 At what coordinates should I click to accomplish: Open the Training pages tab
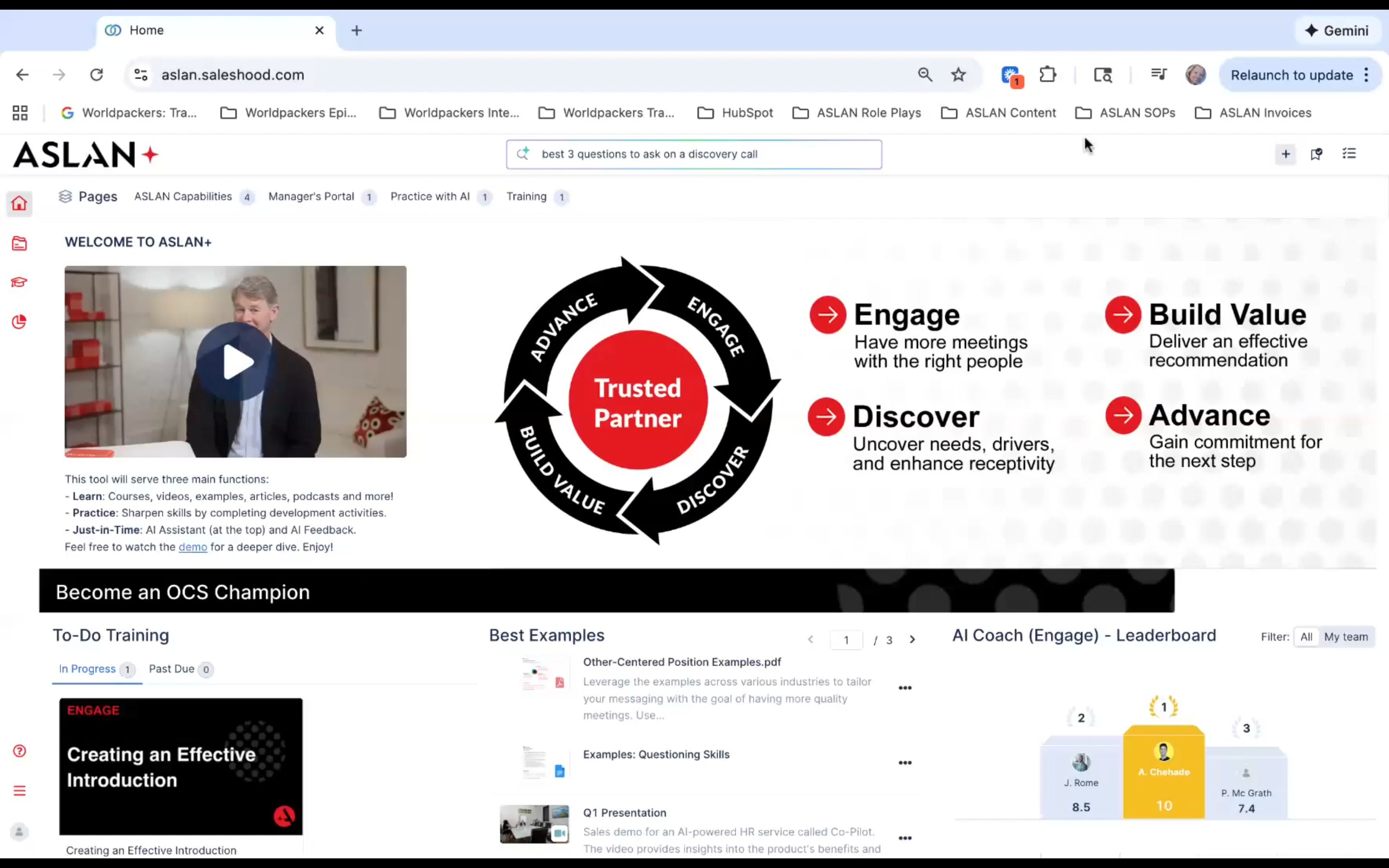(537, 197)
